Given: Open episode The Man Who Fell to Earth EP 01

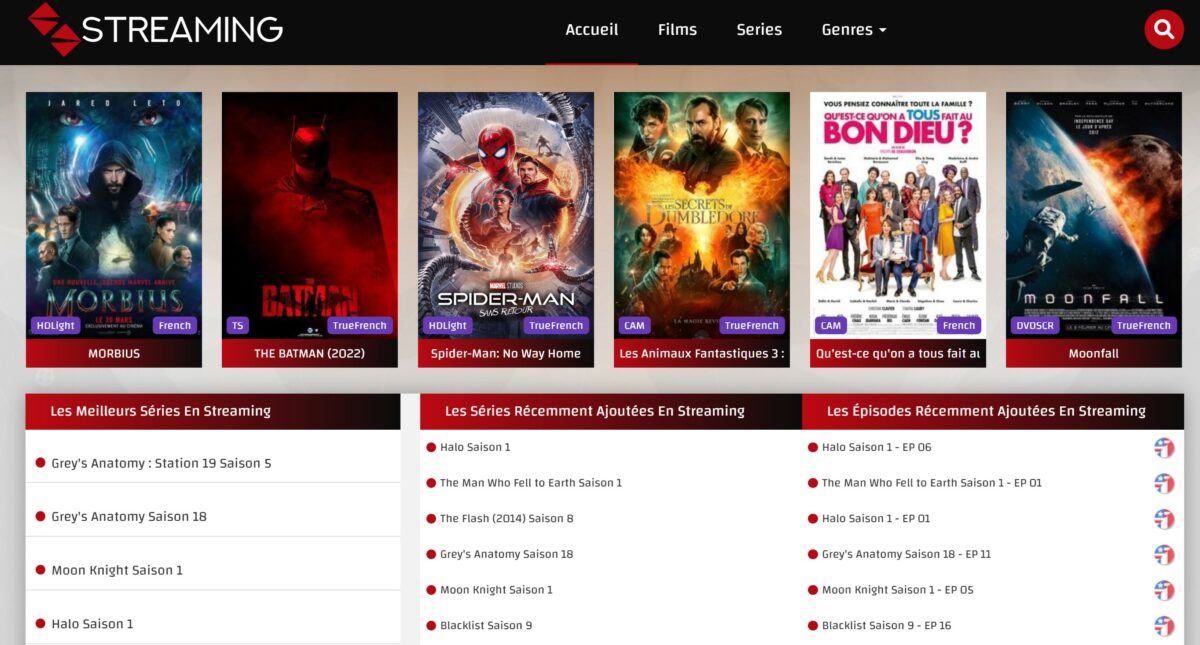Looking at the screenshot, I should pos(932,483).
